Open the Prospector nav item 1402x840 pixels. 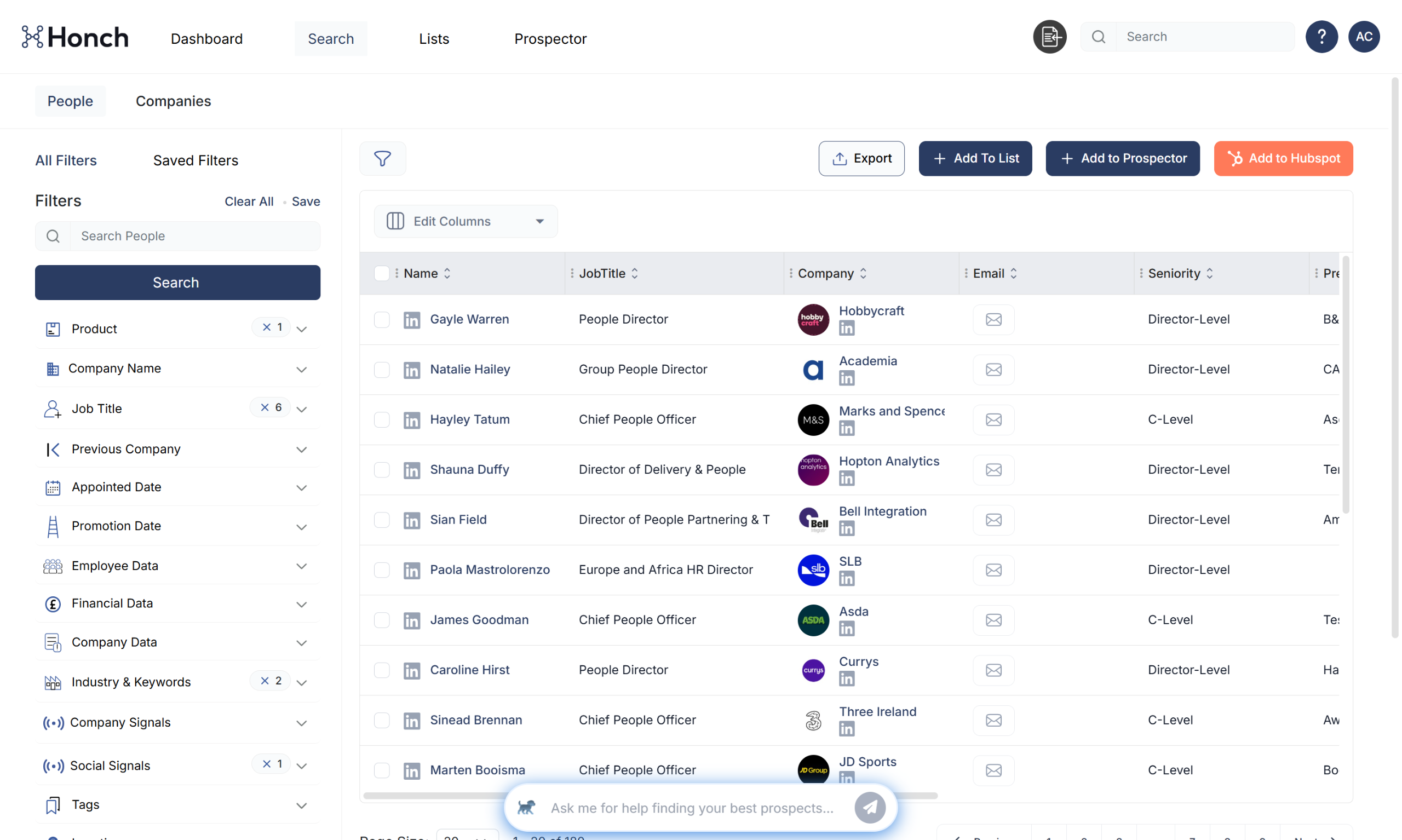[x=550, y=39]
